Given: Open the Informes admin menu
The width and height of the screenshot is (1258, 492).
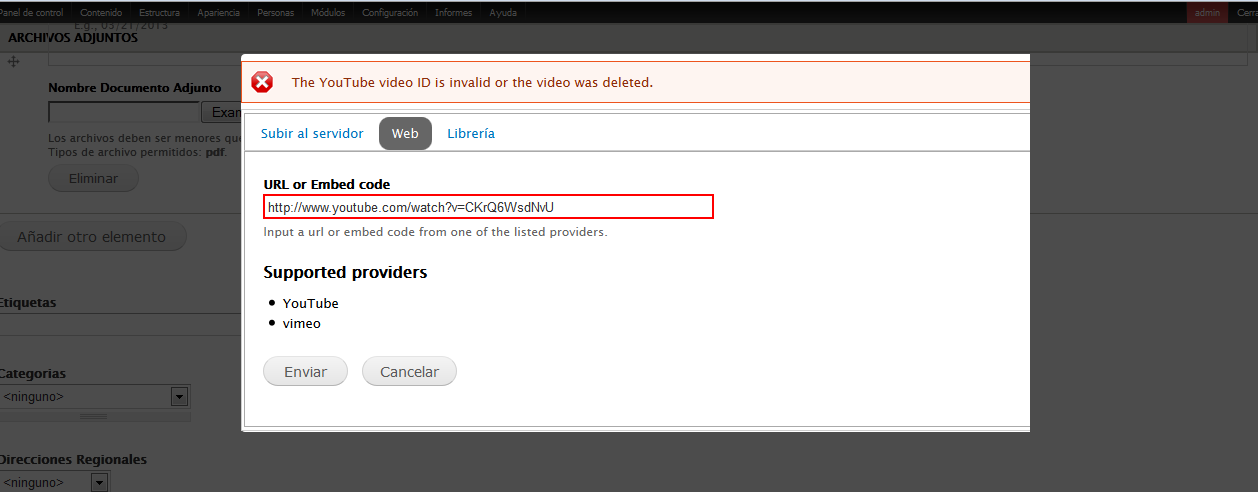Looking at the screenshot, I should pyautogui.click(x=454, y=13).
